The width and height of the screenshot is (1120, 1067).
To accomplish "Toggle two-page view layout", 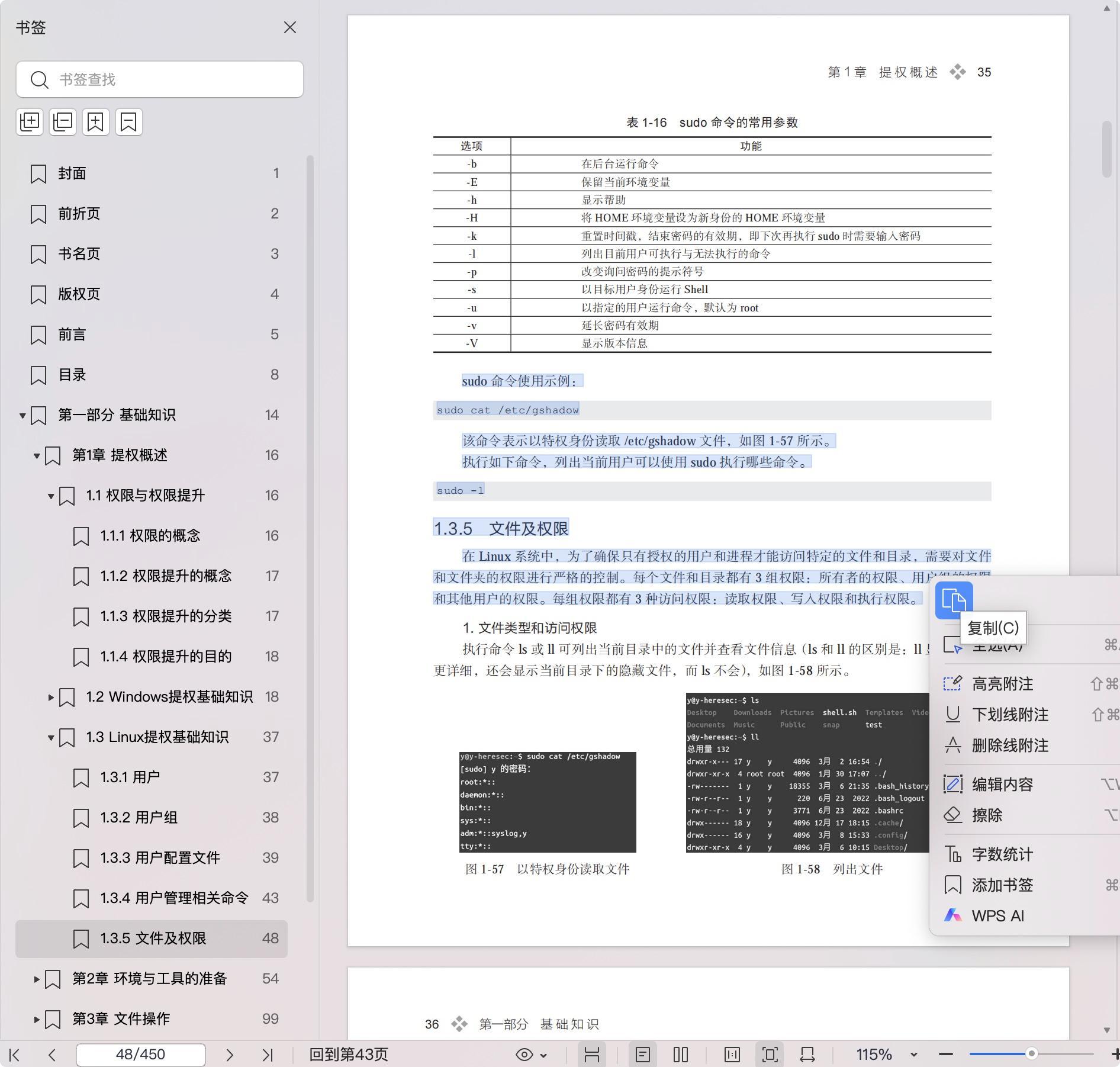I will [x=681, y=1055].
